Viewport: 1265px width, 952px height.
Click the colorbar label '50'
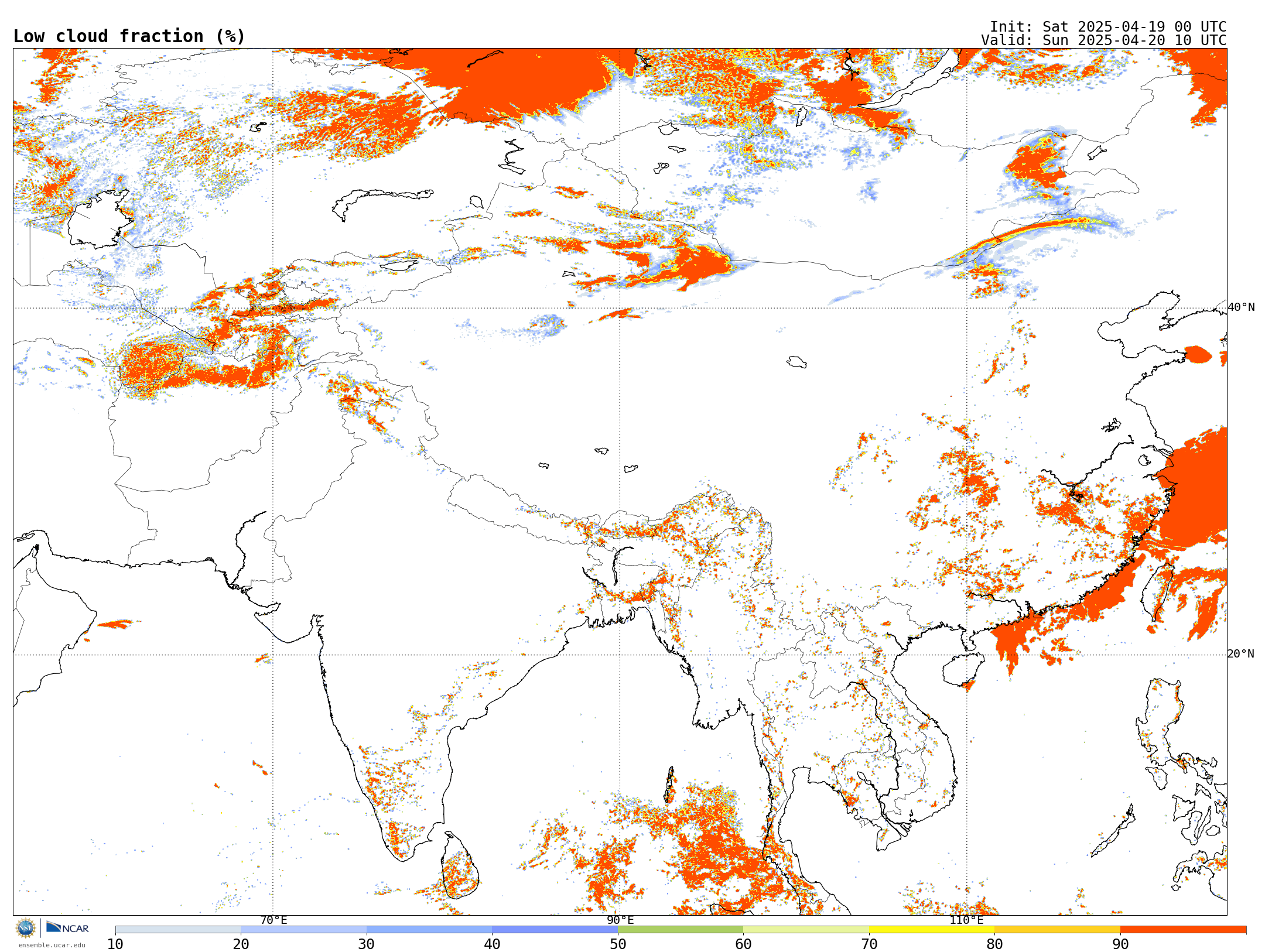[618, 944]
